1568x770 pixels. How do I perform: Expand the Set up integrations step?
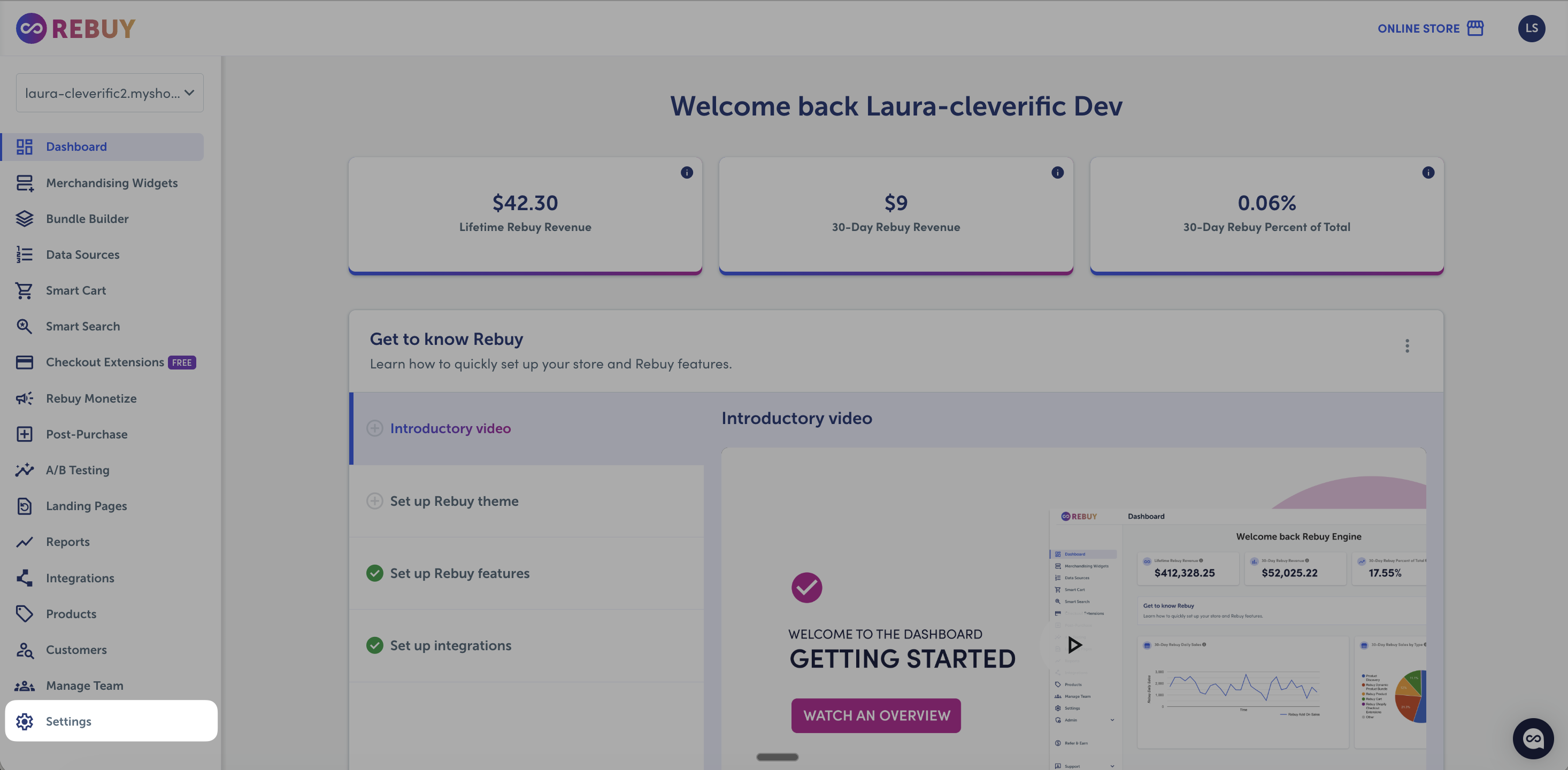coord(450,645)
